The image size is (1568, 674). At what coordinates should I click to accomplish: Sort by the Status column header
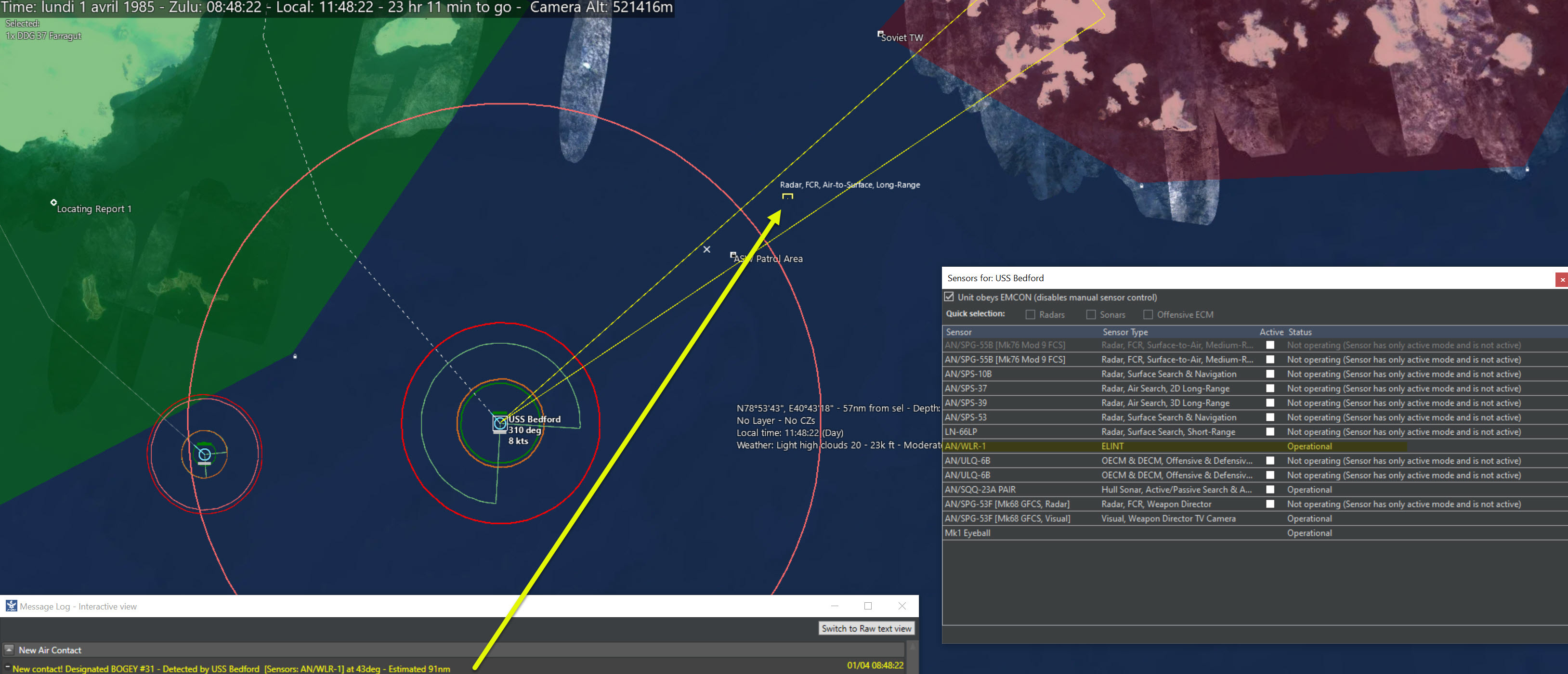(1300, 332)
